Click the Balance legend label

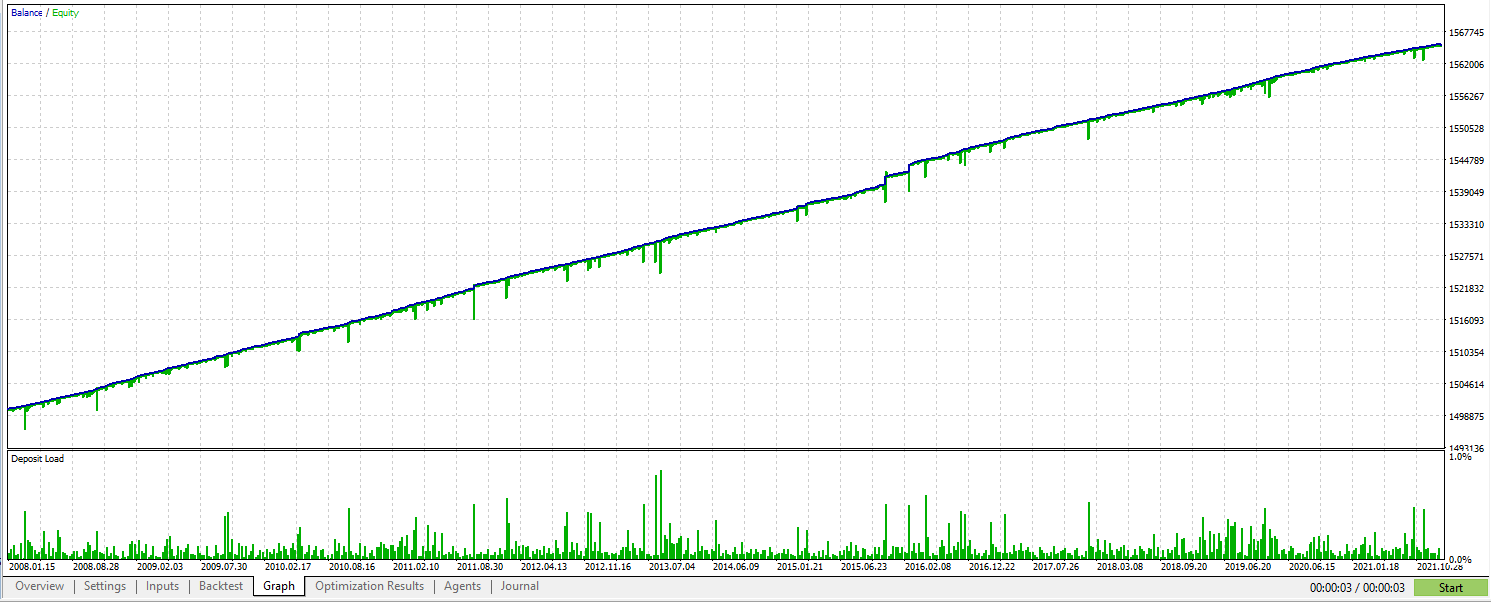[x=27, y=13]
